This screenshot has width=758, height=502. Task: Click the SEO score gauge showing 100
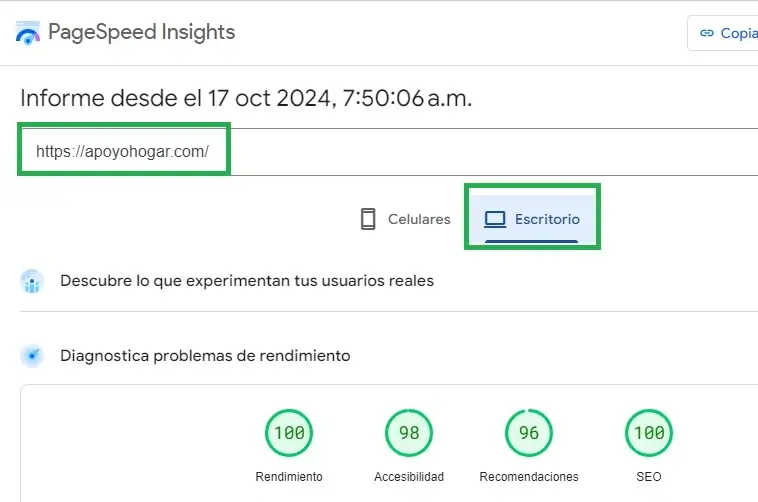[649, 433]
